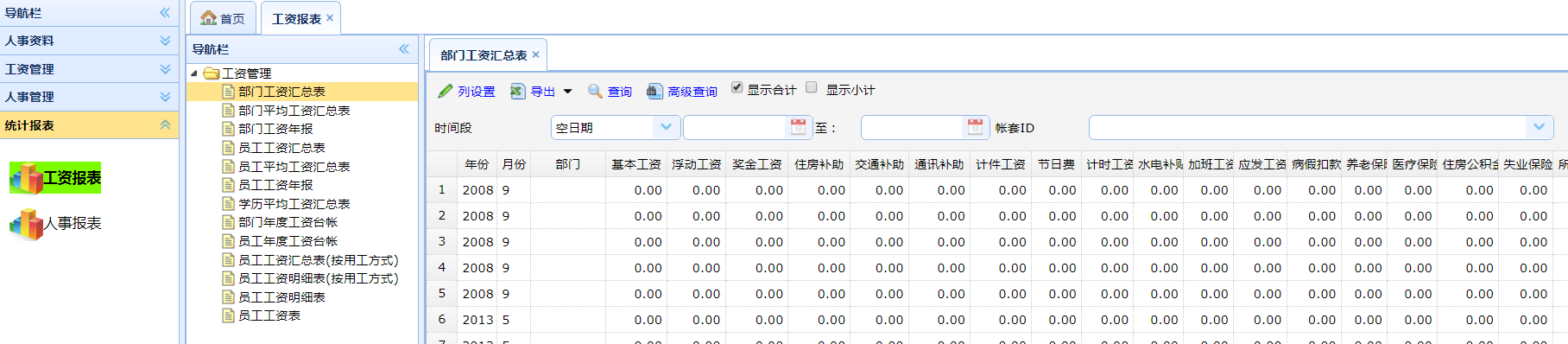Screen dimensions: 1568x344
Task: Open 列设置 column settings
Action: click(x=466, y=91)
